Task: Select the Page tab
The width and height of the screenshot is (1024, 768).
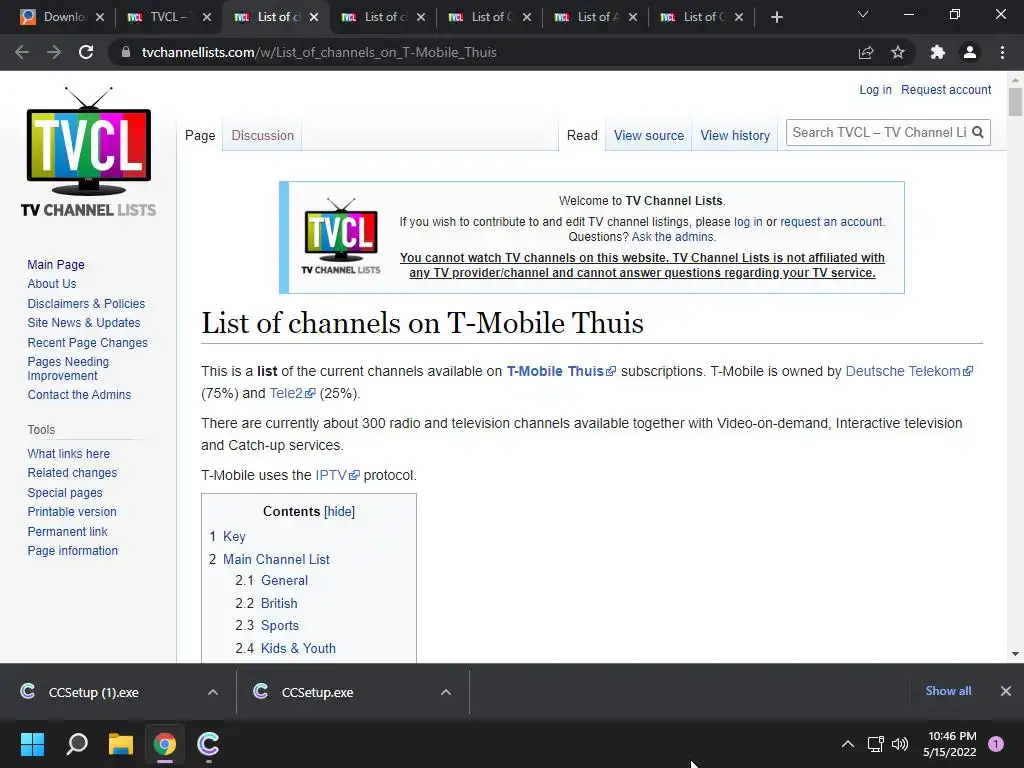Action: [200, 135]
